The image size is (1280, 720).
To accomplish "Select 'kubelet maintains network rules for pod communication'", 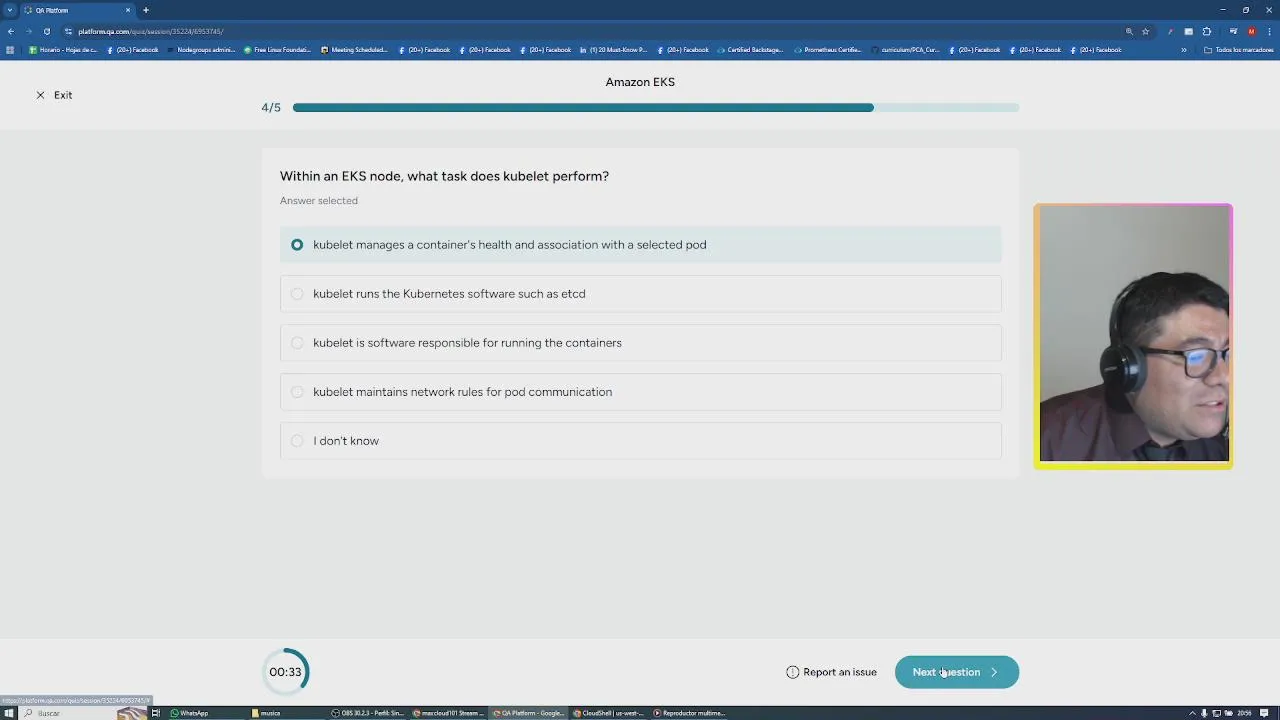I will coord(640,392).
